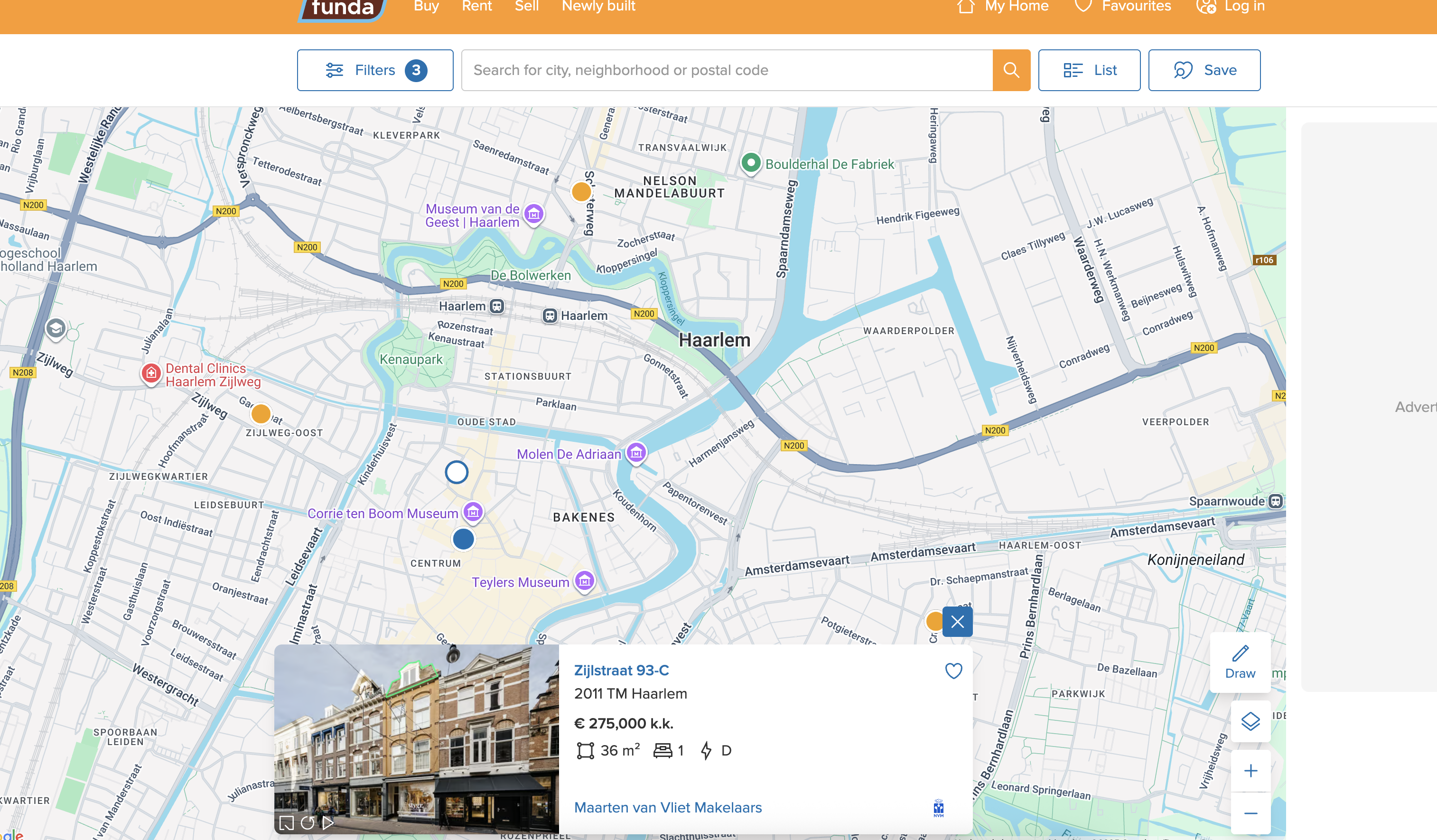Switch to List view
Screen dimensions: 1437x840
pos(1089,70)
